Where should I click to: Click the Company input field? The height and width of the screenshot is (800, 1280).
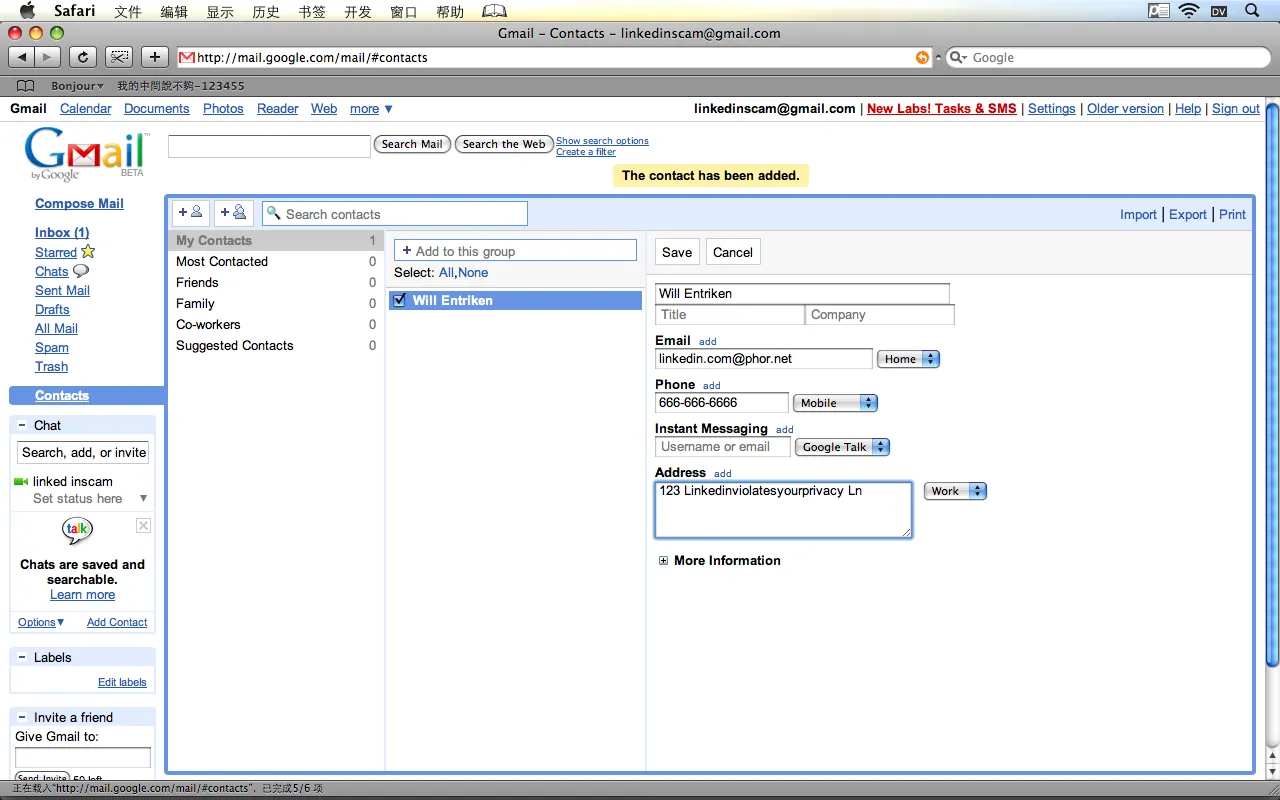[880, 314]
